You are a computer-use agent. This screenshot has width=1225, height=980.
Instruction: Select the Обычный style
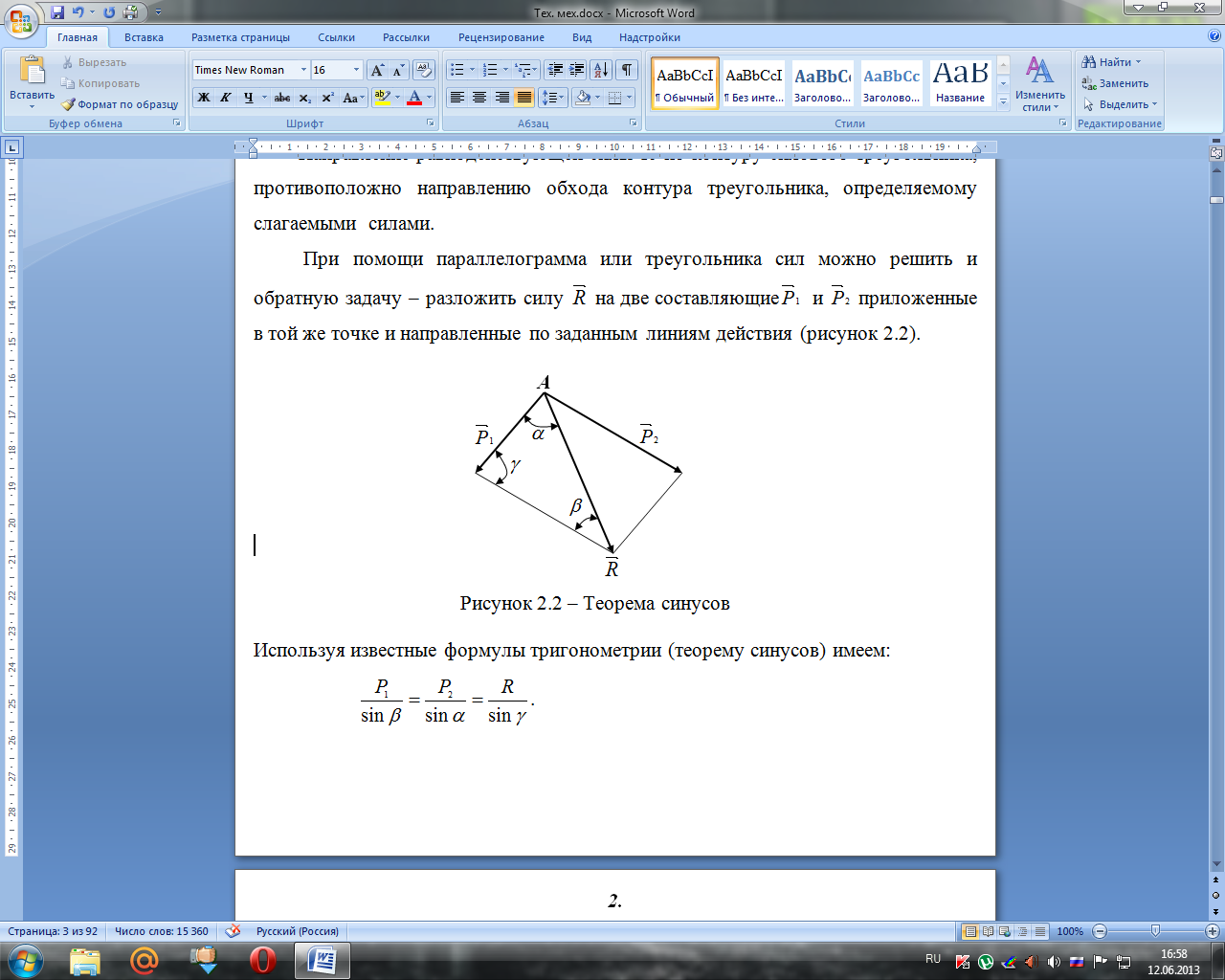pyautogui.click(x=685, y=83)
